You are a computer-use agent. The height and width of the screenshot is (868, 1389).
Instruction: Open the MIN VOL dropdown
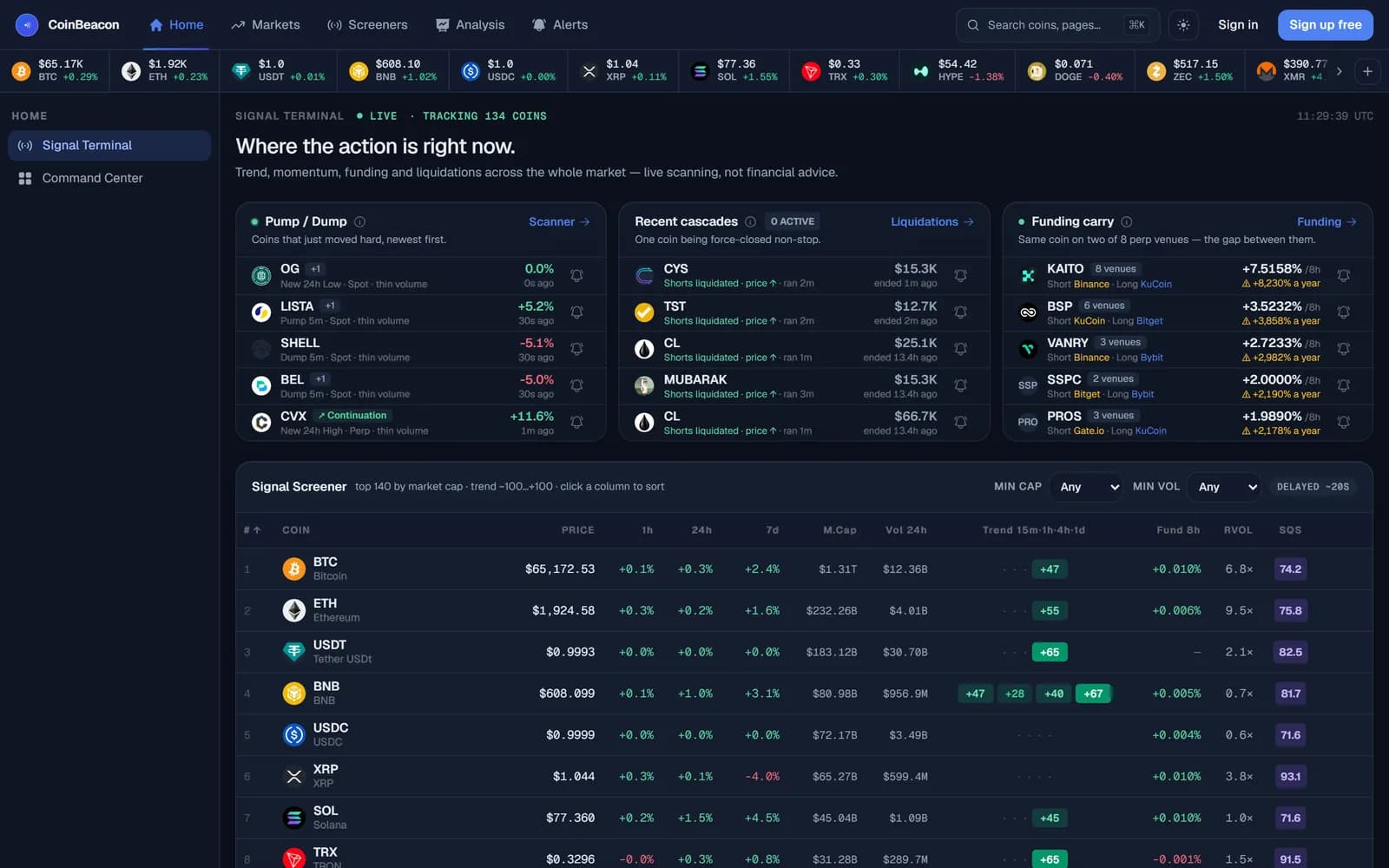1224,487
